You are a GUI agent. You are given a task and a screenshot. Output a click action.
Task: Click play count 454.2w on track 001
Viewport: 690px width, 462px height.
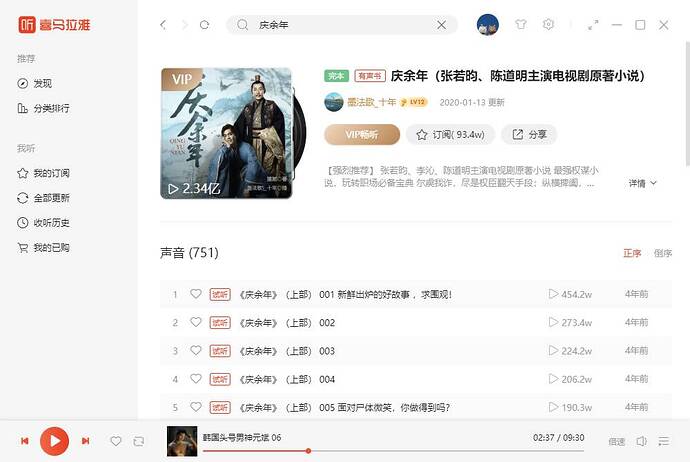570,294
